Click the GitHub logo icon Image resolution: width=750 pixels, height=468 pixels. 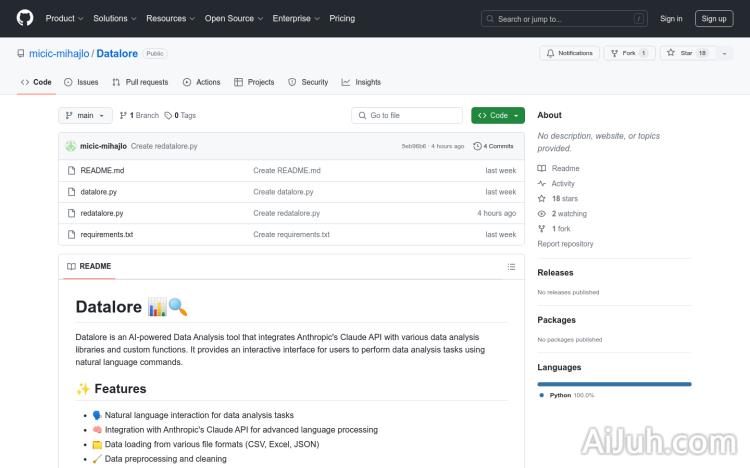tap(25, 18)
